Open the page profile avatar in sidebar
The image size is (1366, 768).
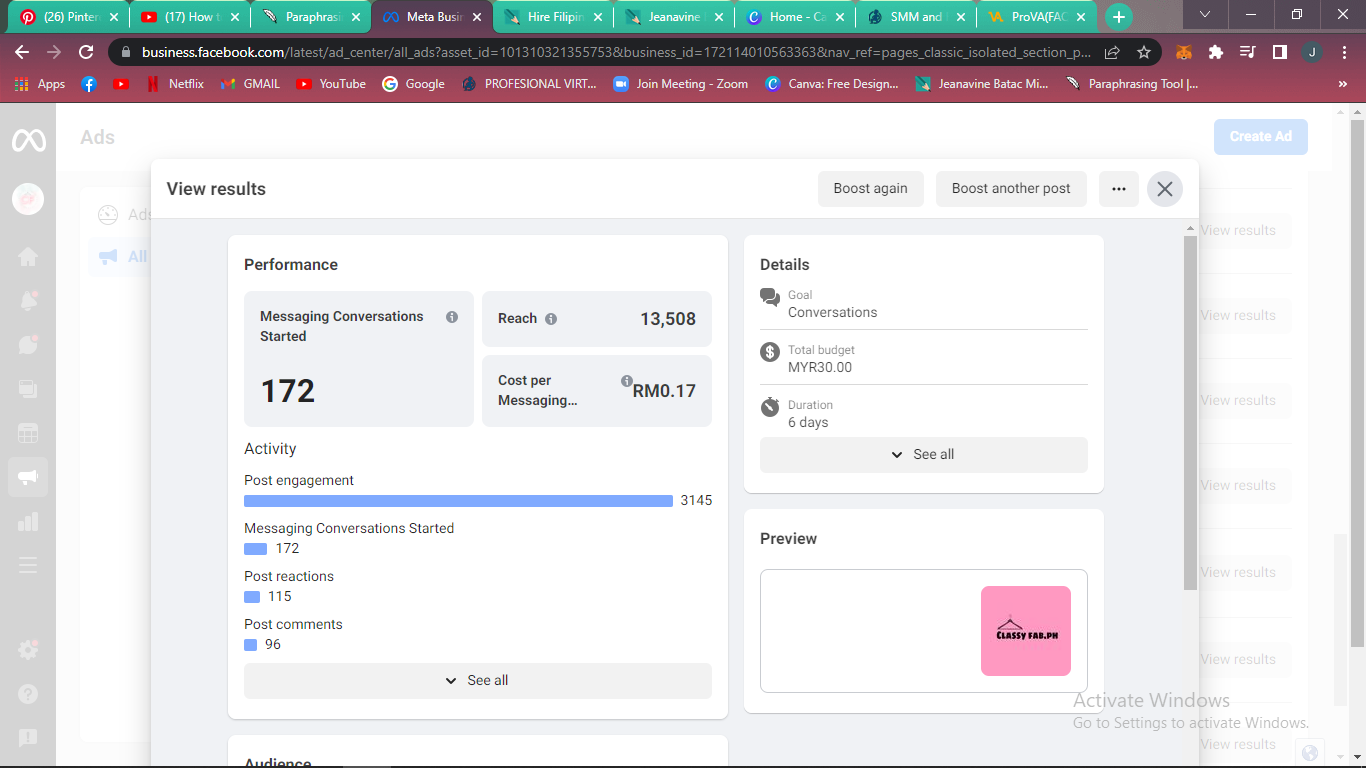(28, 199)
